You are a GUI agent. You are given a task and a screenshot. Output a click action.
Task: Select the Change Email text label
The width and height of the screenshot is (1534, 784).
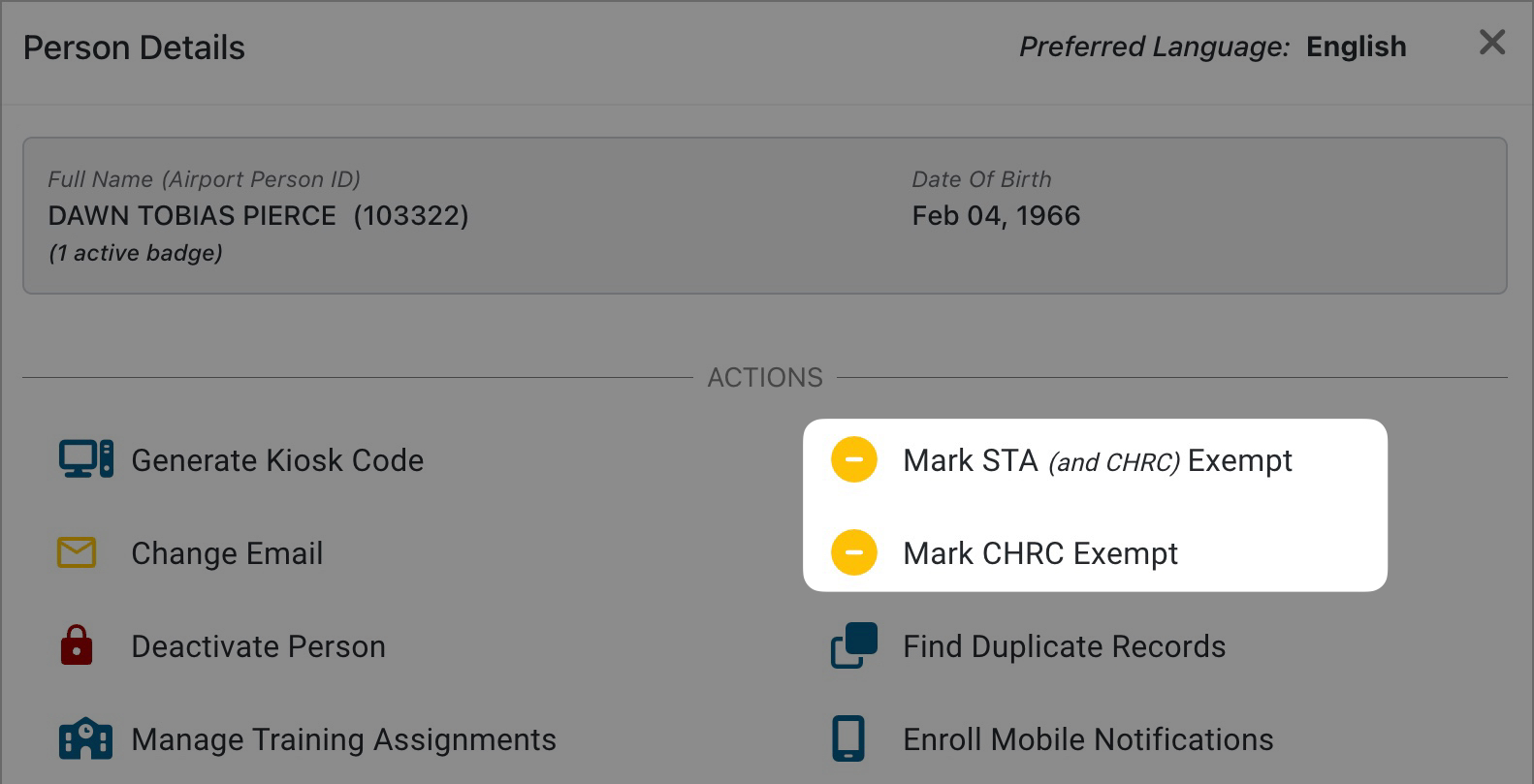coord(227,553)
